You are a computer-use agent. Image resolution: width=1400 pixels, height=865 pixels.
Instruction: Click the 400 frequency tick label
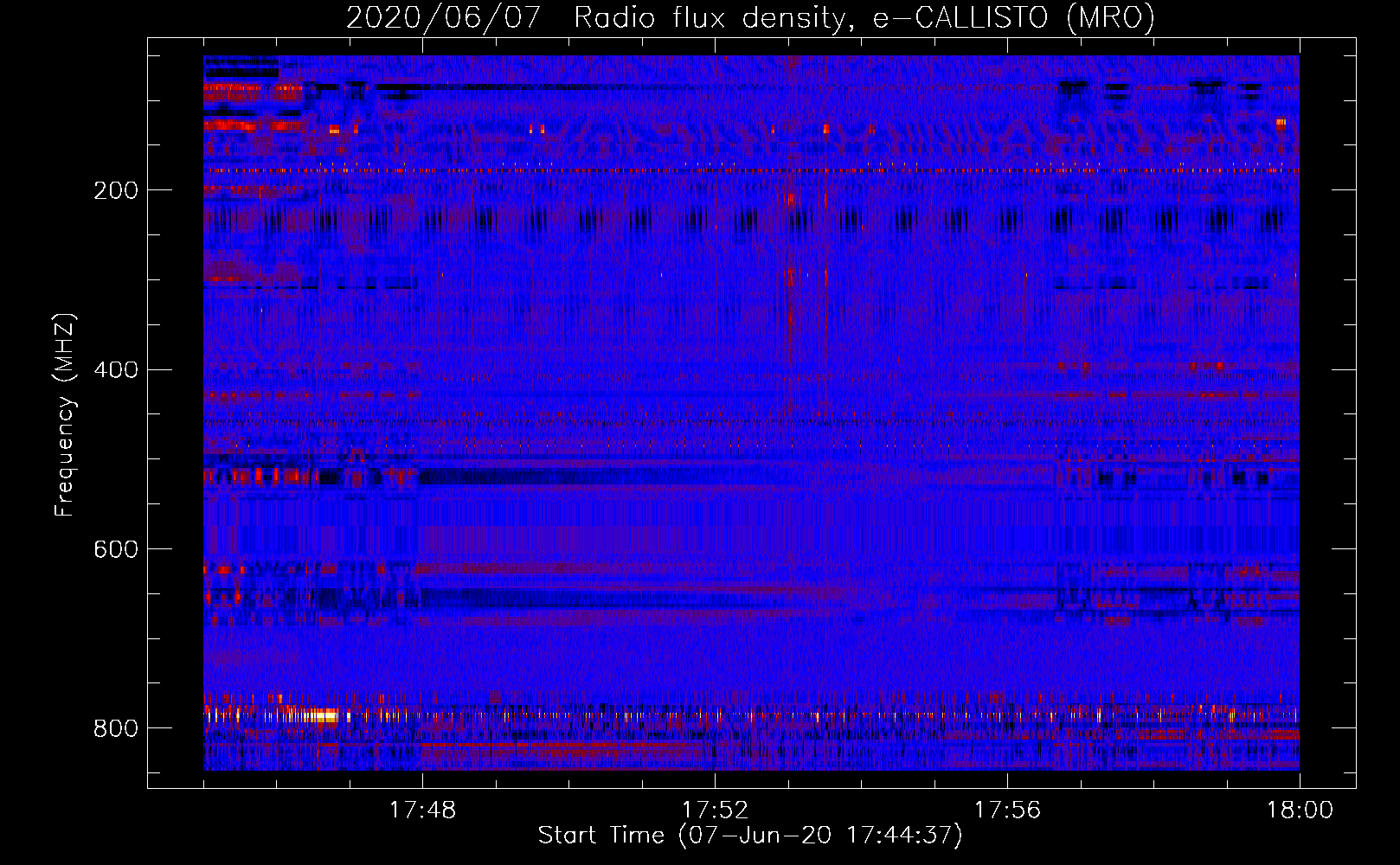click(x=116, y=370)
